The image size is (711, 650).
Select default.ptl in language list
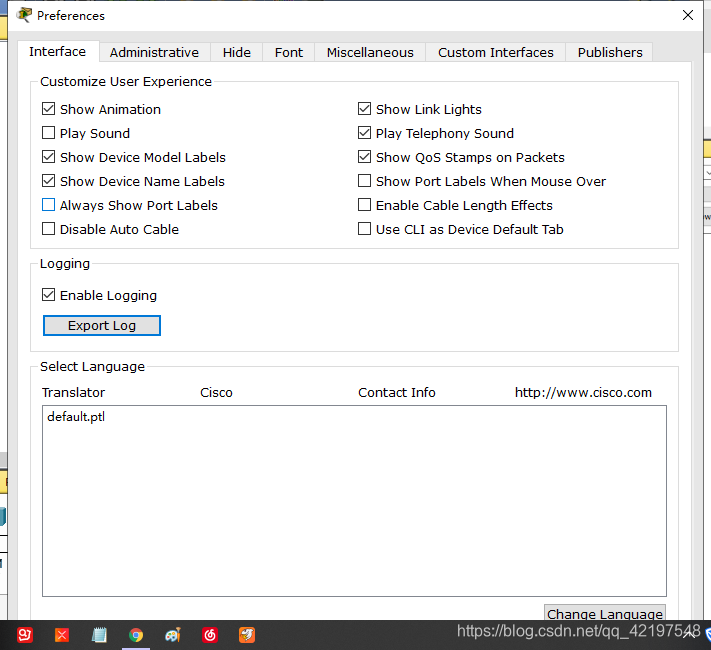point(354,417)
